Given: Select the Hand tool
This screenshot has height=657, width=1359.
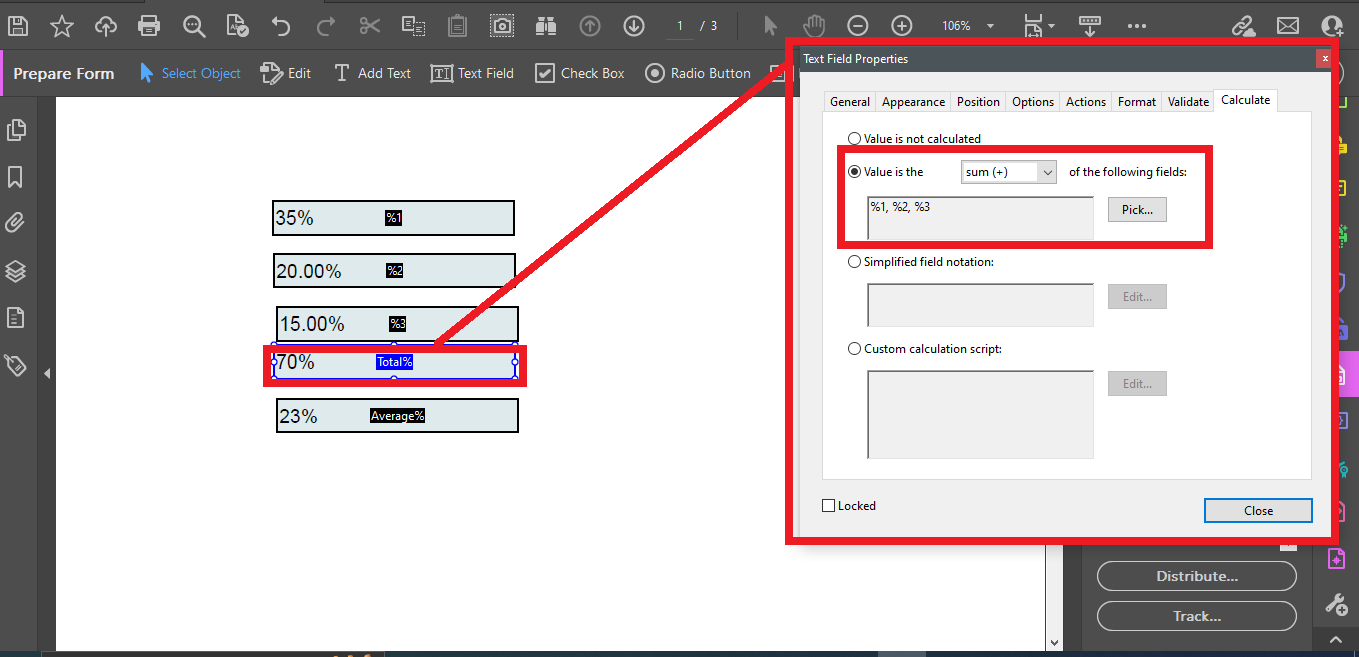Looking at the screenshot, I should (x=813, y=26).
